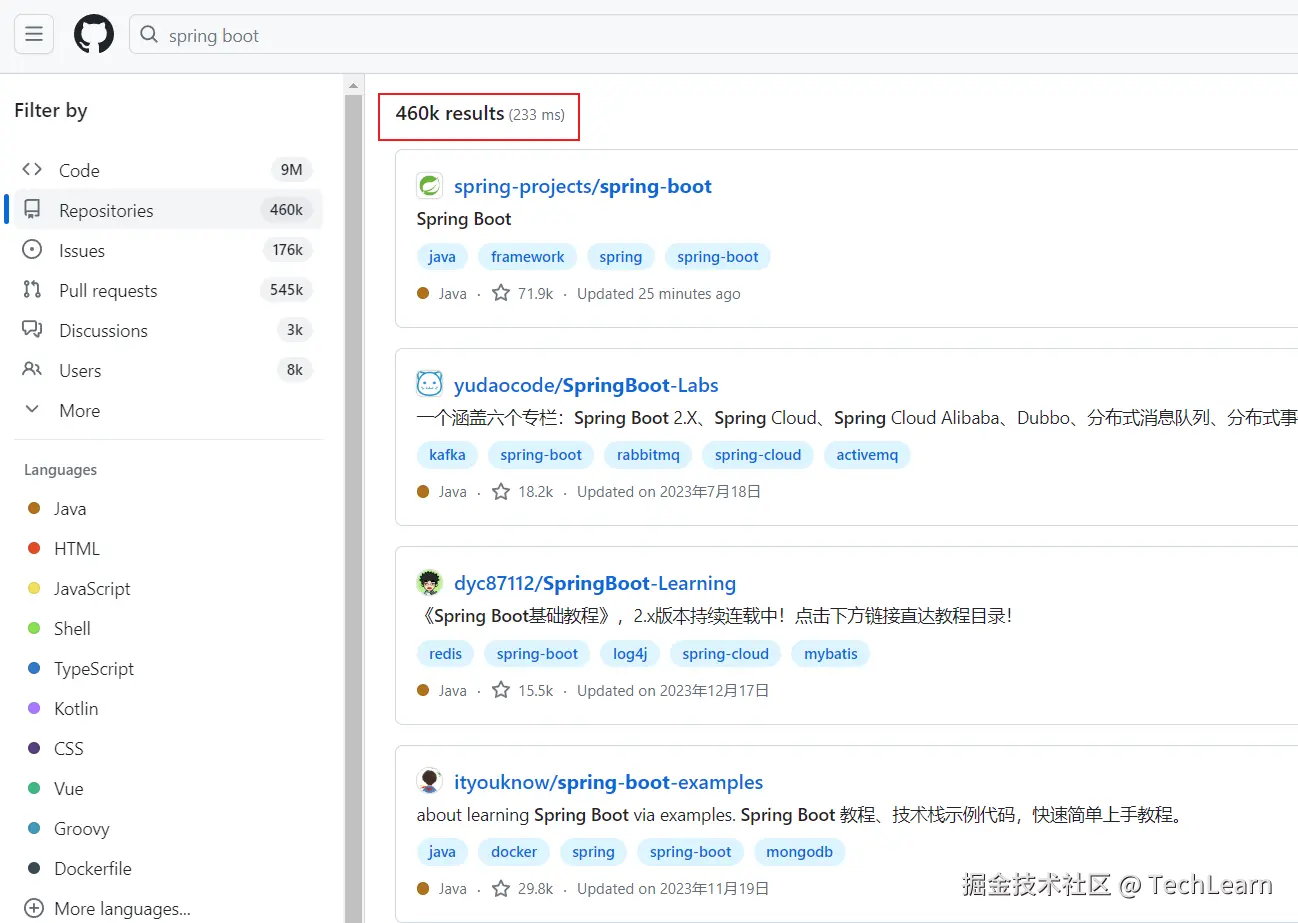Viewport: 1298px width, 923px height.
Task: Show Discussions results
Action: click(168, 330)
